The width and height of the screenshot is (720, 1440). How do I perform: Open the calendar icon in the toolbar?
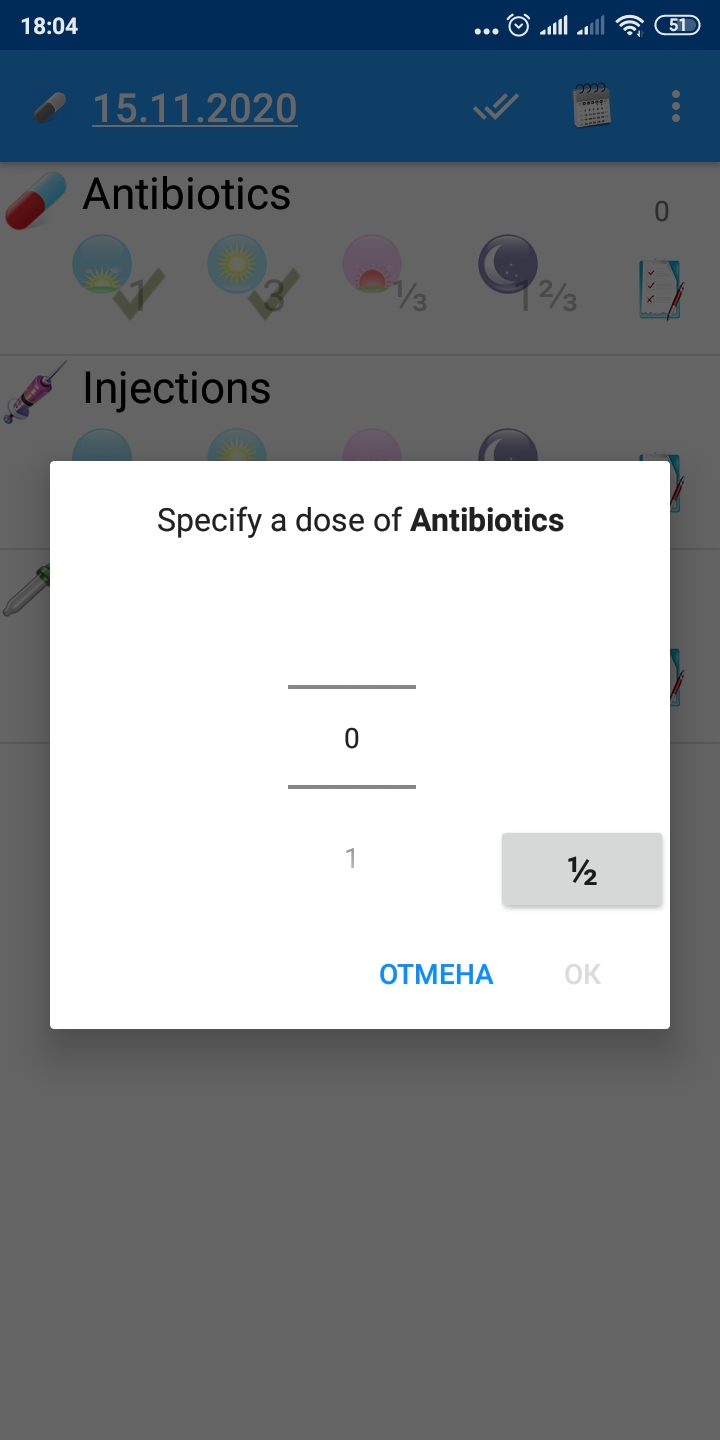(592, 106)
